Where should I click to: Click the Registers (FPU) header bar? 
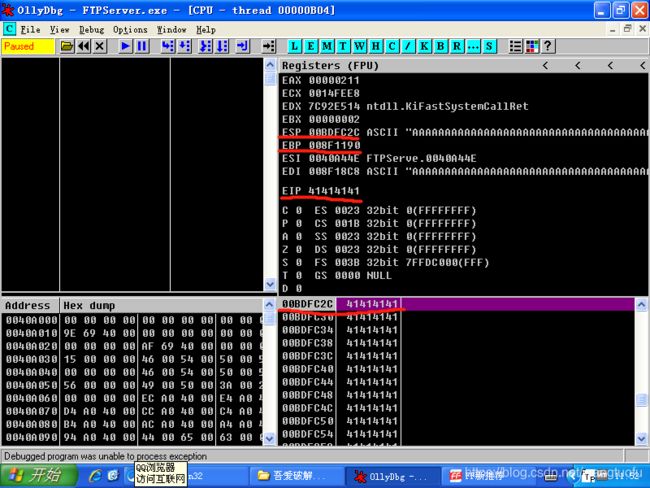tap(463, 66)
